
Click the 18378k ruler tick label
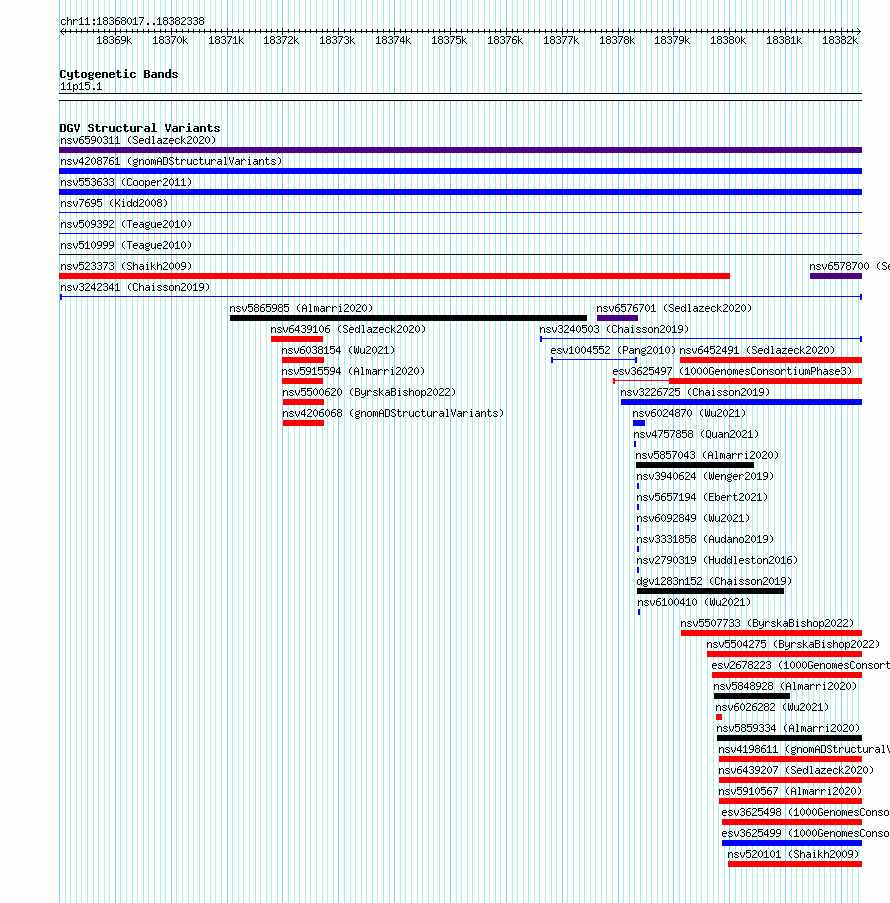point(617,40)
